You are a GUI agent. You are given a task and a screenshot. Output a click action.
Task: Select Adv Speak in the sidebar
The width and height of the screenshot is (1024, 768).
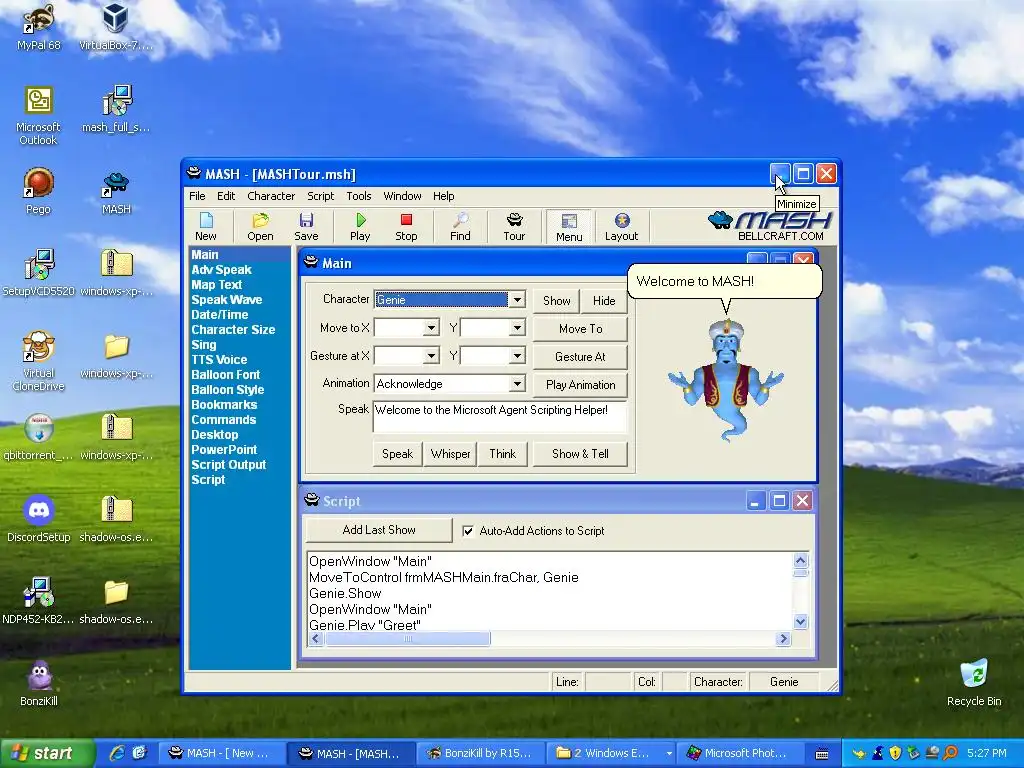pyautogui.click(x=221, y=270)
